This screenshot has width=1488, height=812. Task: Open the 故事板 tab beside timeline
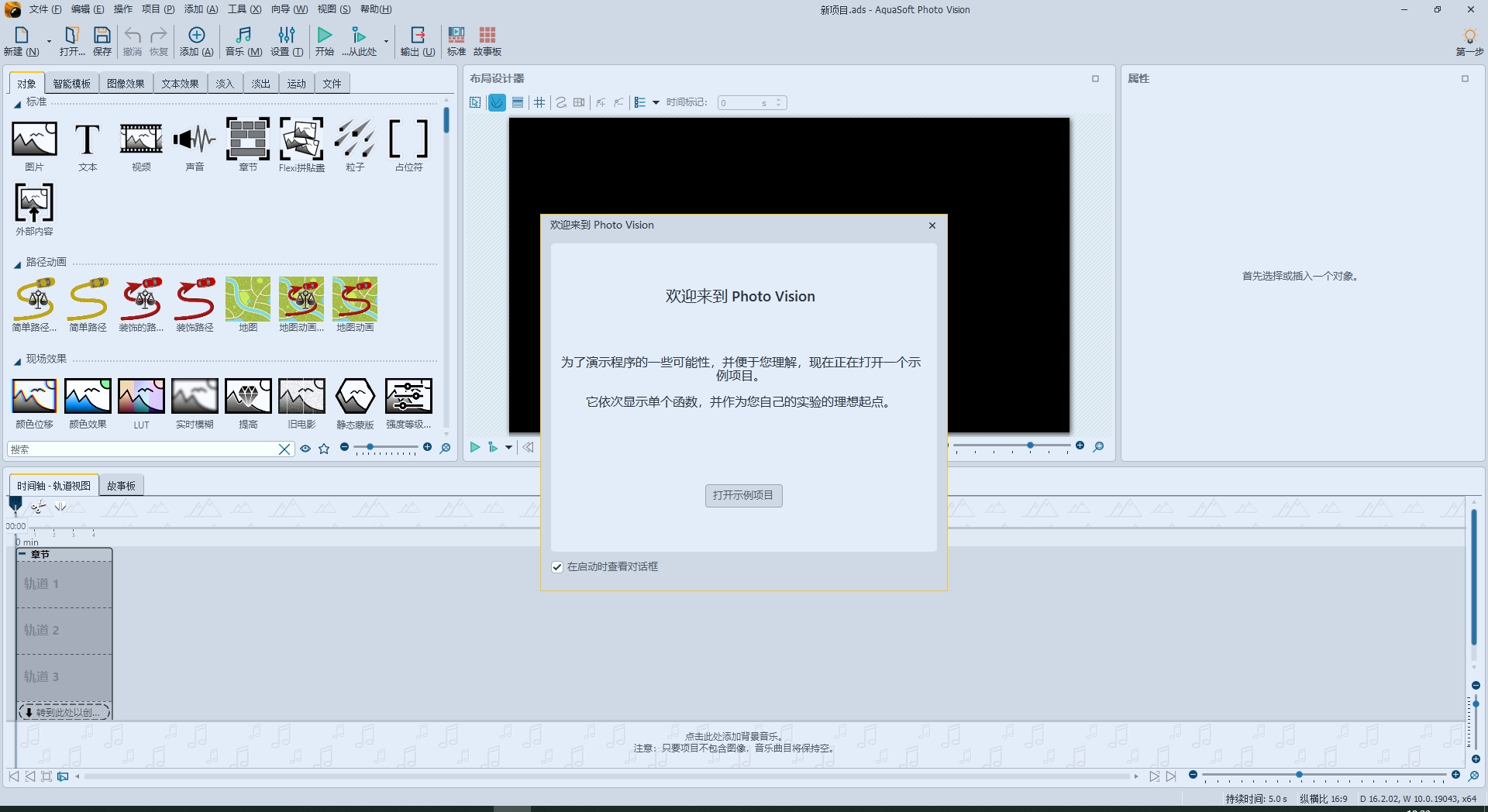pos(121,486)
